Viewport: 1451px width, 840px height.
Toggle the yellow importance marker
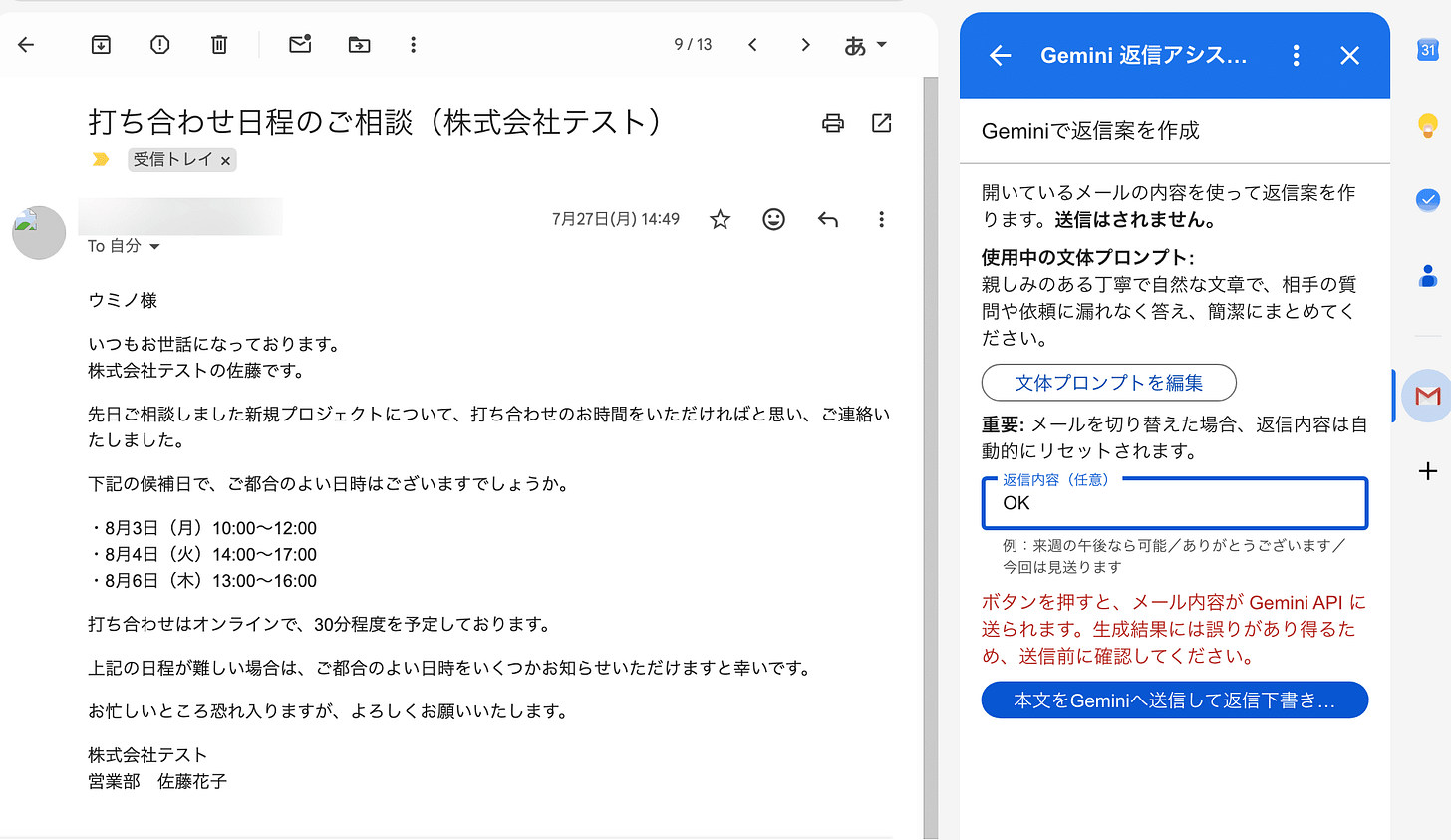point(101,159)
